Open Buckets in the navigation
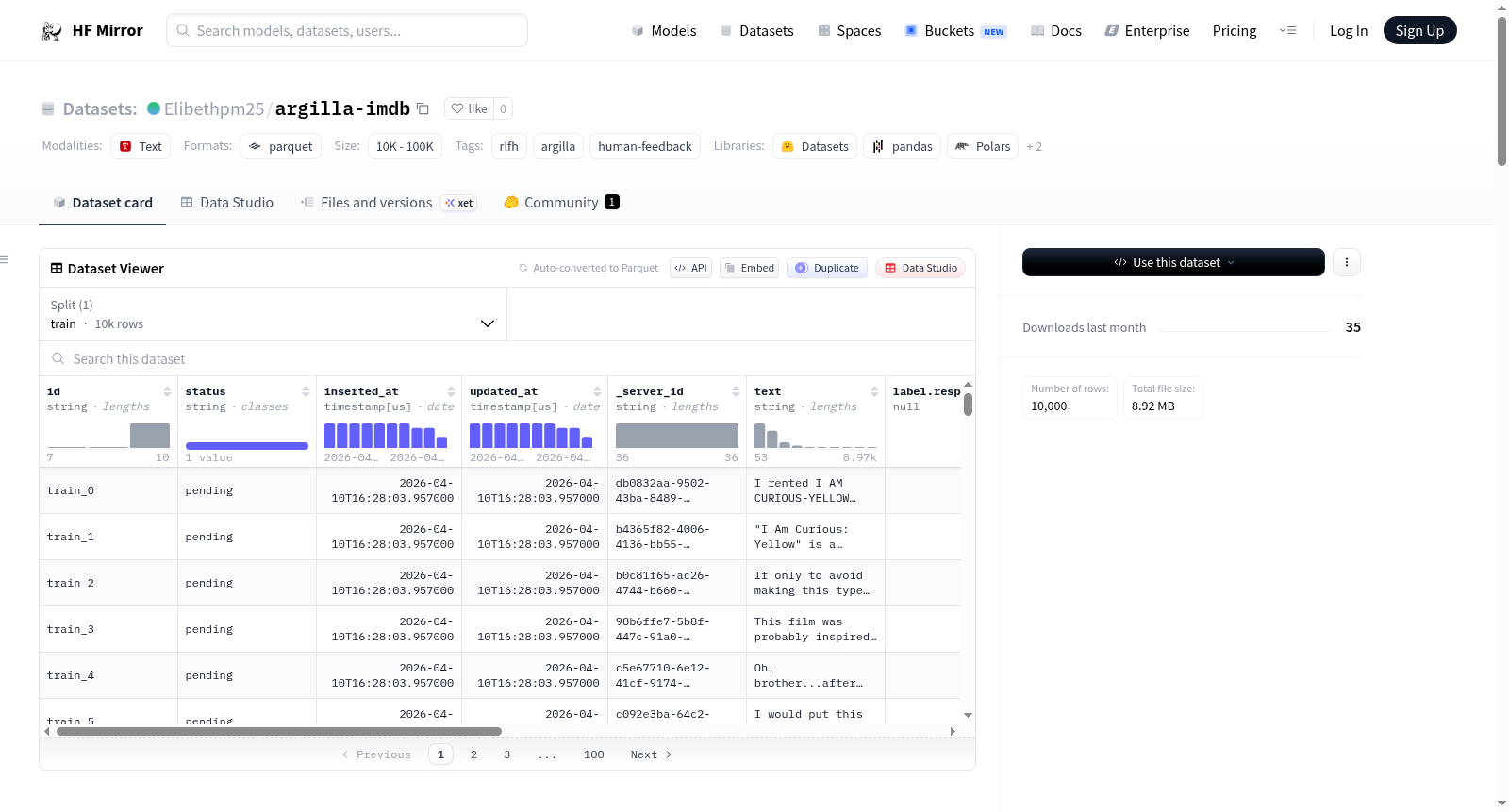 pos(955,31)
